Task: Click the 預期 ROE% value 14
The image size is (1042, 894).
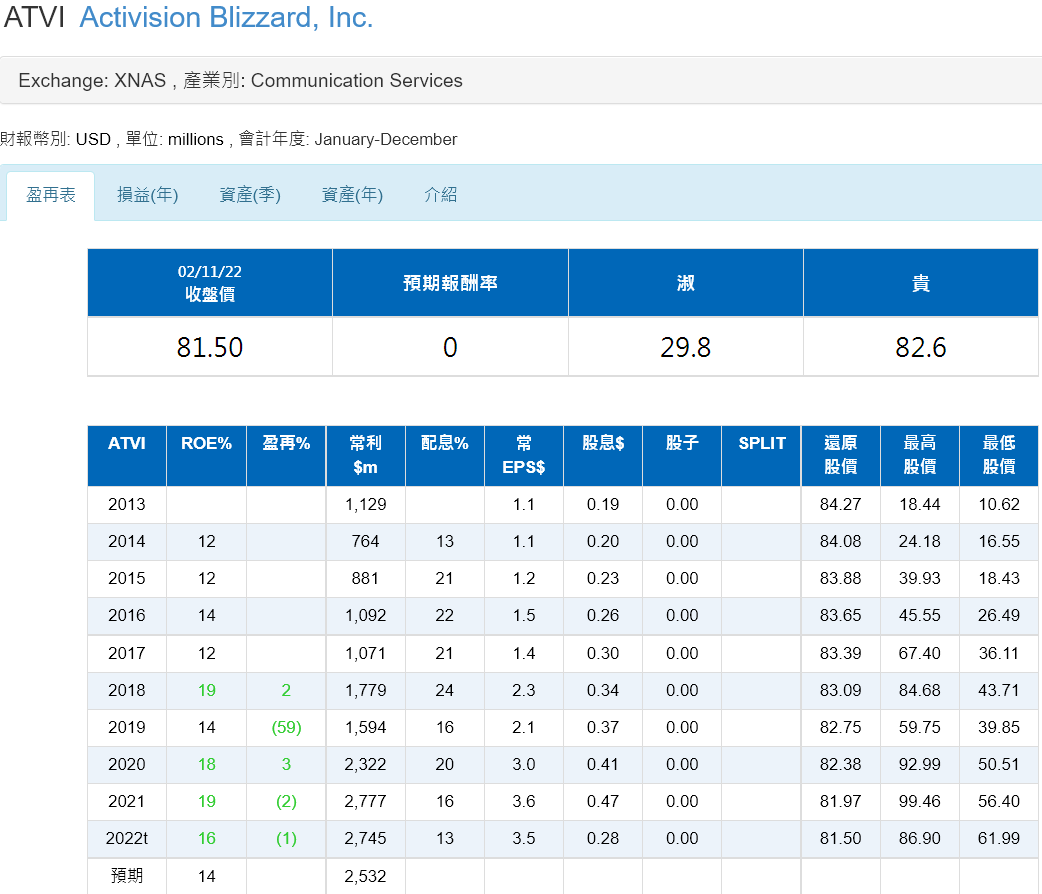Action: (x=207, y=876)
